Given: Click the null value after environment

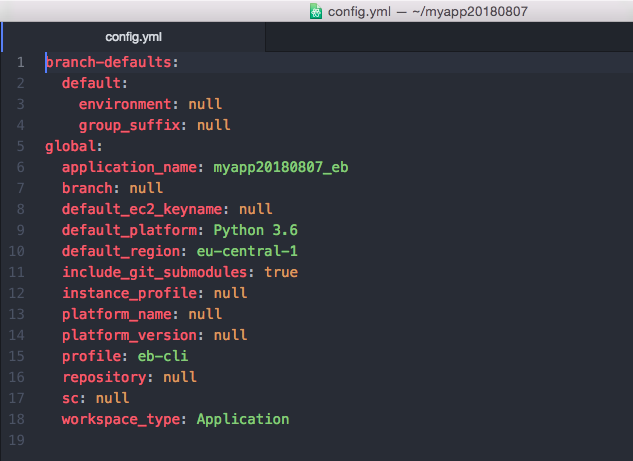Looking at the screenshot, I should click(x=205, y=104).
